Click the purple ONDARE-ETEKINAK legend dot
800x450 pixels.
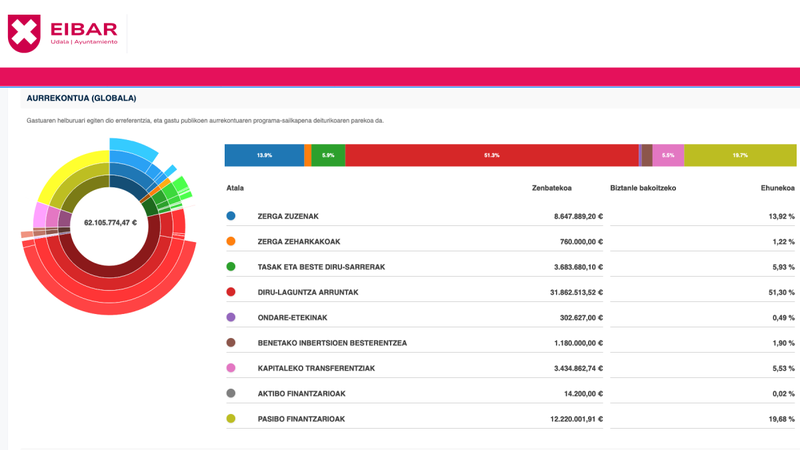[x=231, y=317]
